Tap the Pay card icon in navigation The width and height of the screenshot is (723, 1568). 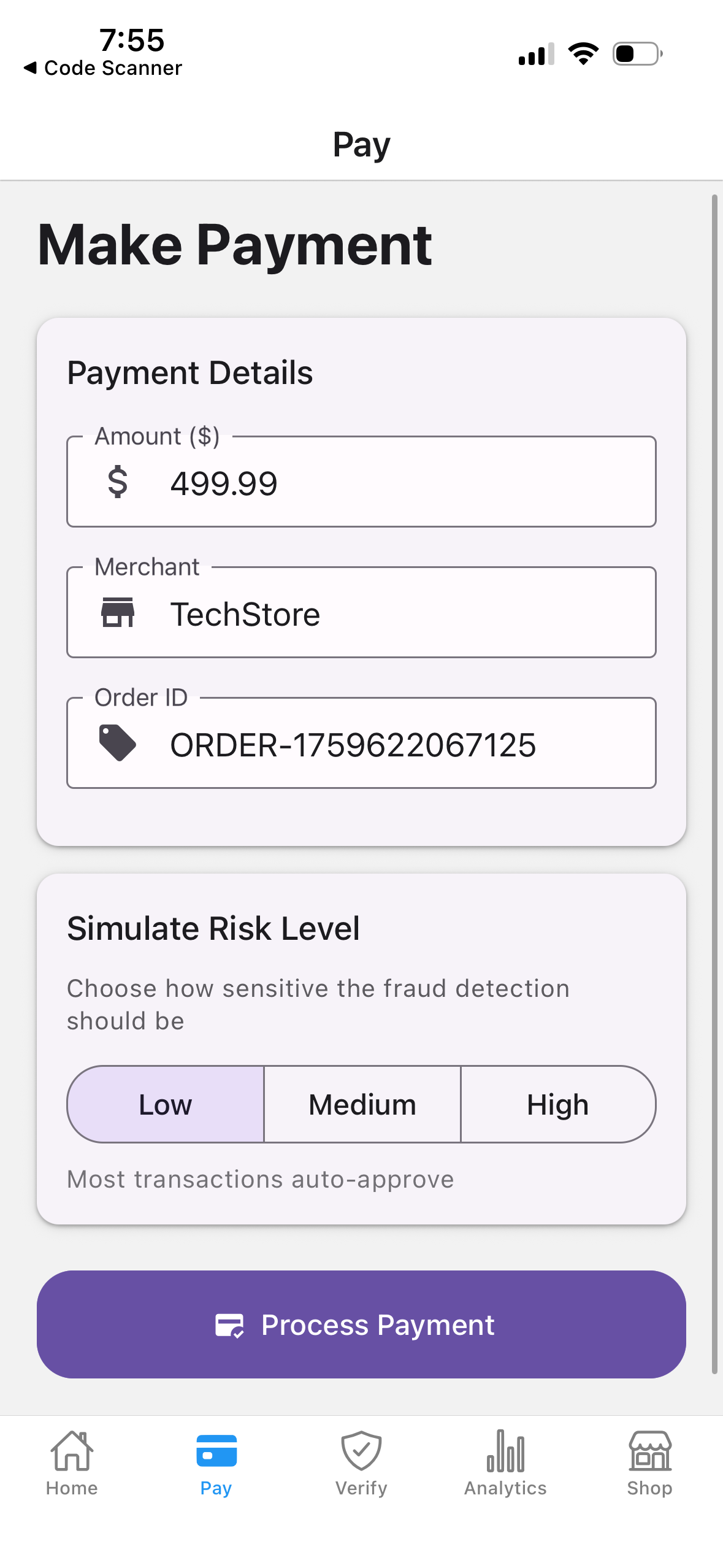216,1451
